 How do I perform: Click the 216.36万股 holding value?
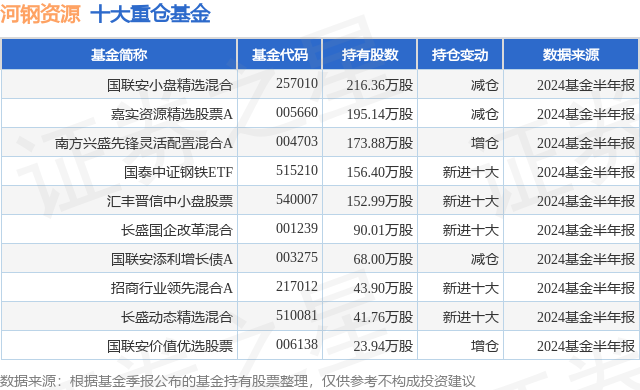tap(380, 85)
